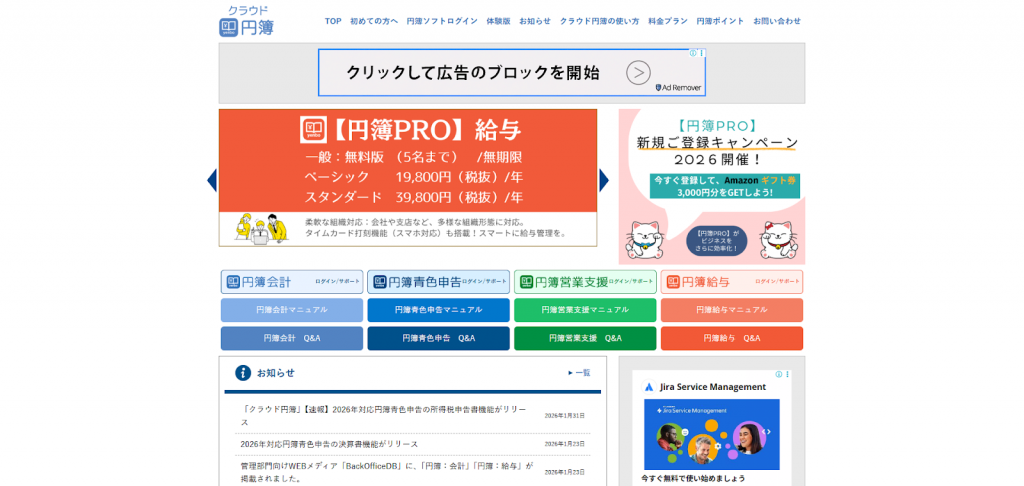Click 今すぐ無料で使い始めましょう ad text
Viewport: 1024px width, 486px height.
pyautogui.click(x=693, y=478)
